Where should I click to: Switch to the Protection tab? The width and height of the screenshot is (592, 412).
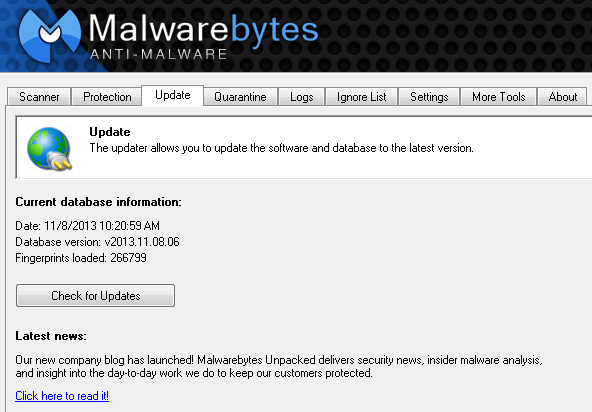click(107, 97)
